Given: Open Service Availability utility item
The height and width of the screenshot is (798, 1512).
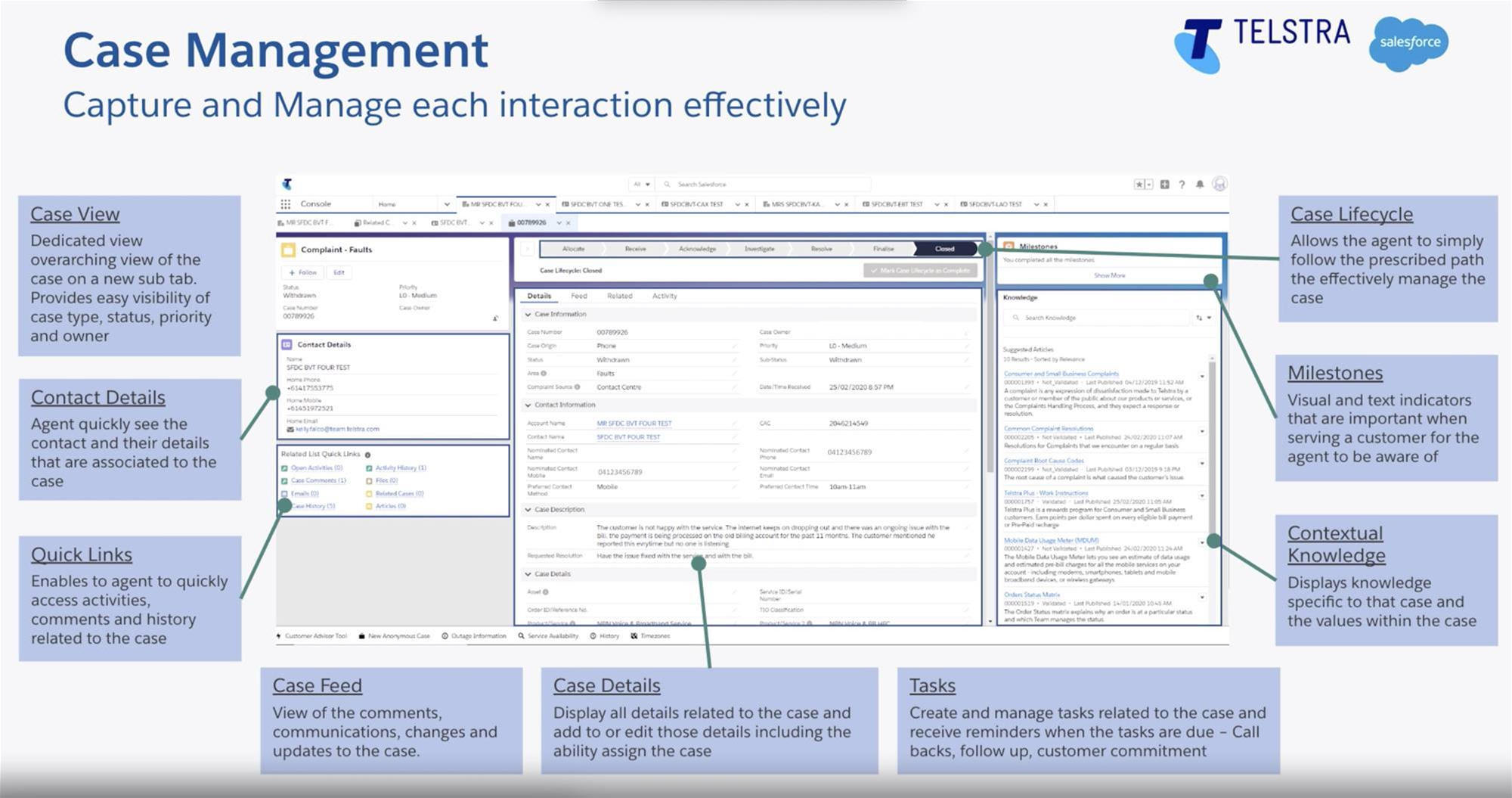Looking at the screenshot, I should click(549, 636).
